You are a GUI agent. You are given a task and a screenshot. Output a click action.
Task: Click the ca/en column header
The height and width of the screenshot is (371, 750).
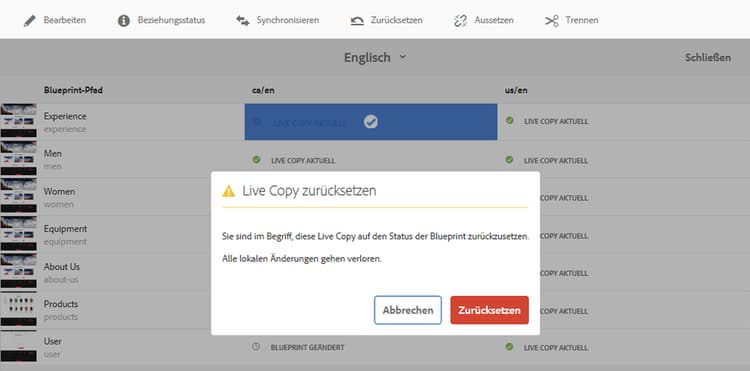263,90
